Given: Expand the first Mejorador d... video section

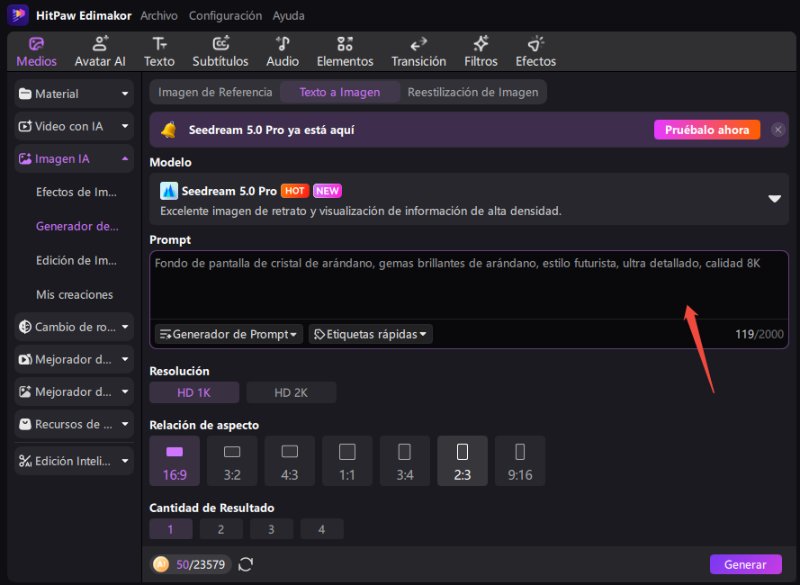Looking at the screenshot, I should (74, 360).
